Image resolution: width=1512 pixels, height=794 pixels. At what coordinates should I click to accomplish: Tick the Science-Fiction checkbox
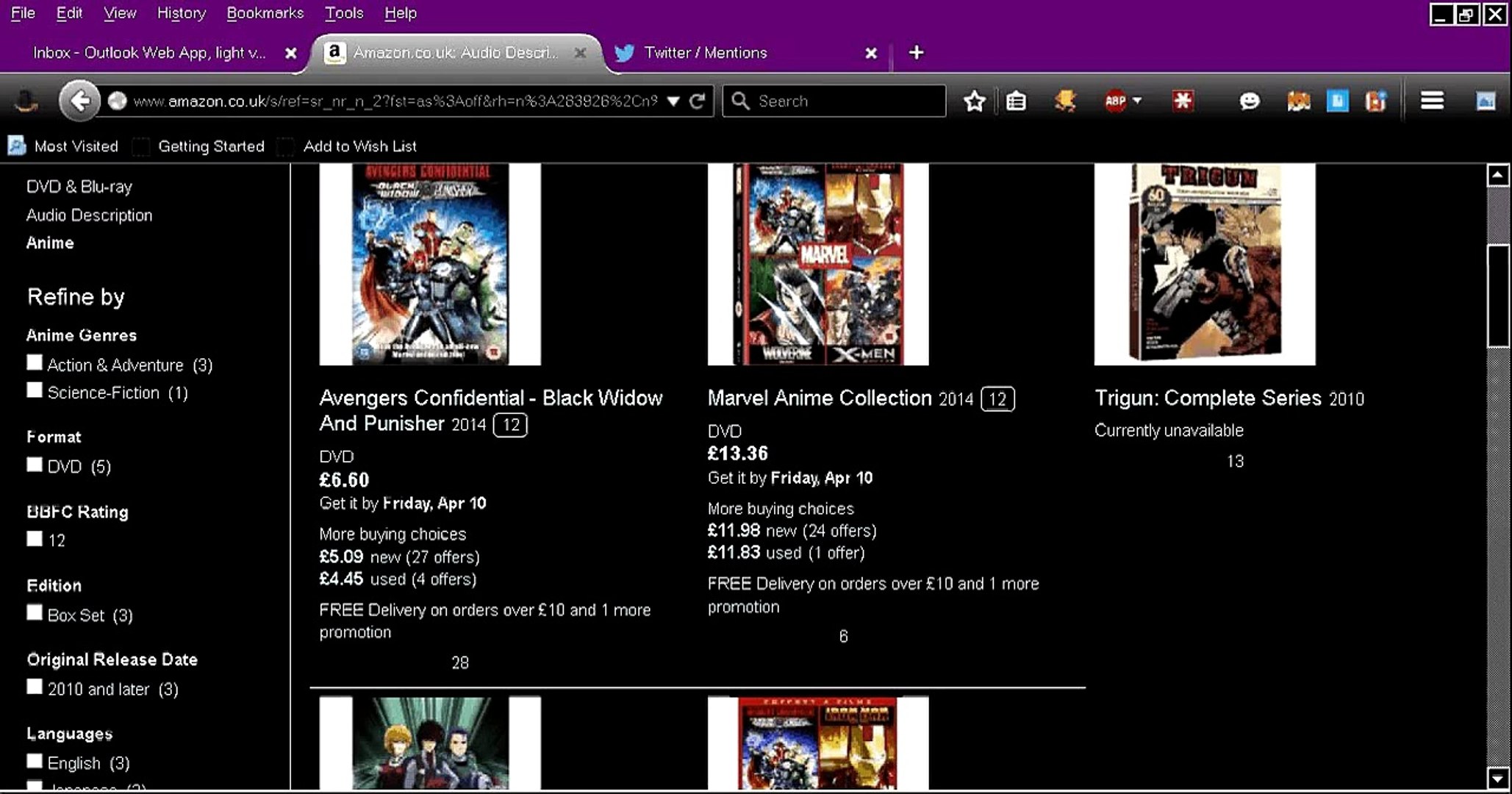click(35, 390)
